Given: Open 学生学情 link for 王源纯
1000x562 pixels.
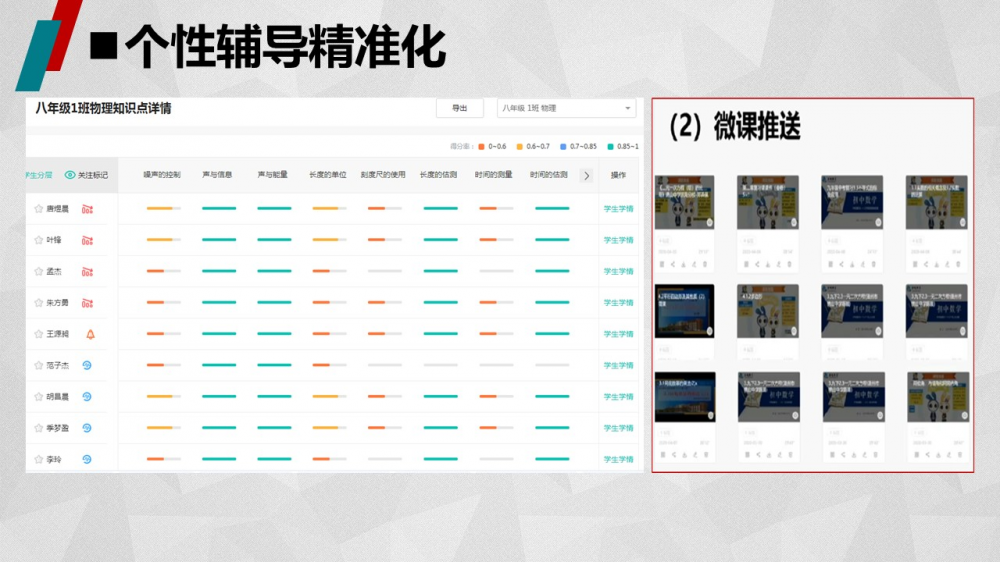Looking at the screenshot, I should pyautogui.click(x=618, y=334).
